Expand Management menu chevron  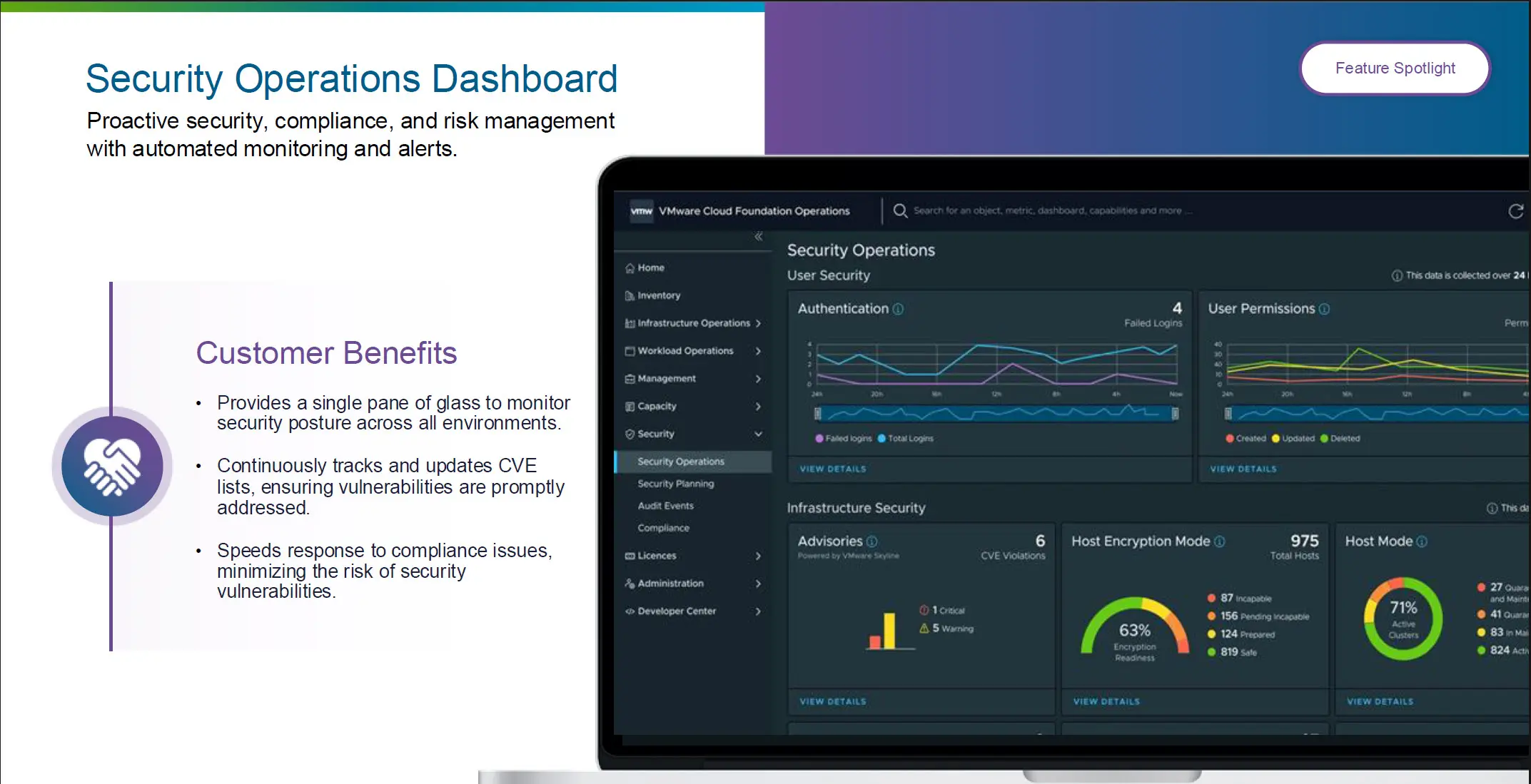click(x=758, y=379)
